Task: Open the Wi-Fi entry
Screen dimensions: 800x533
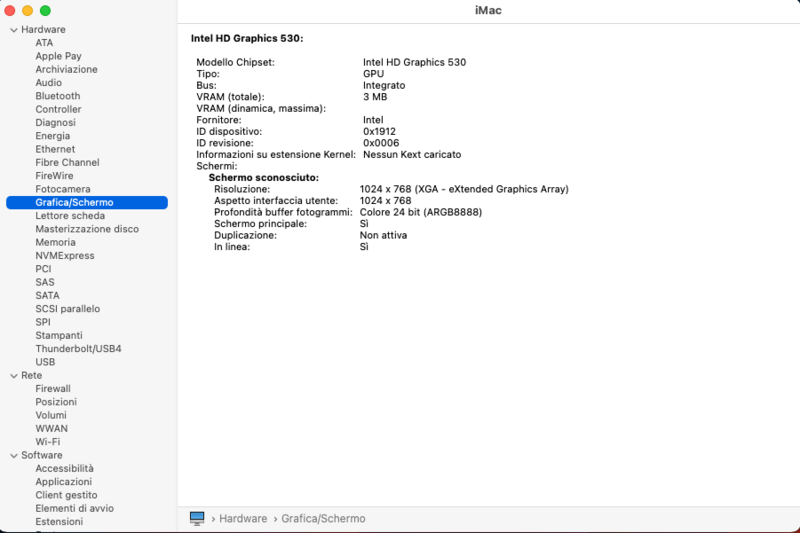Action: tap(48, 442)
